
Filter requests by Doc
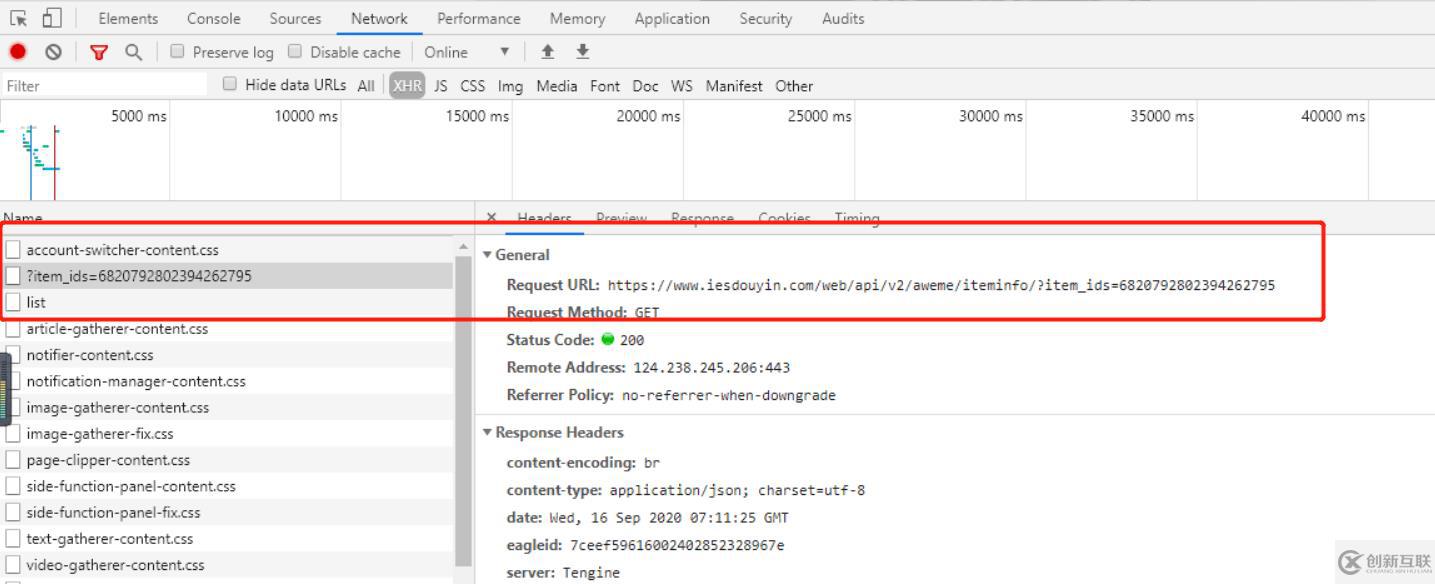coord(645,86)
